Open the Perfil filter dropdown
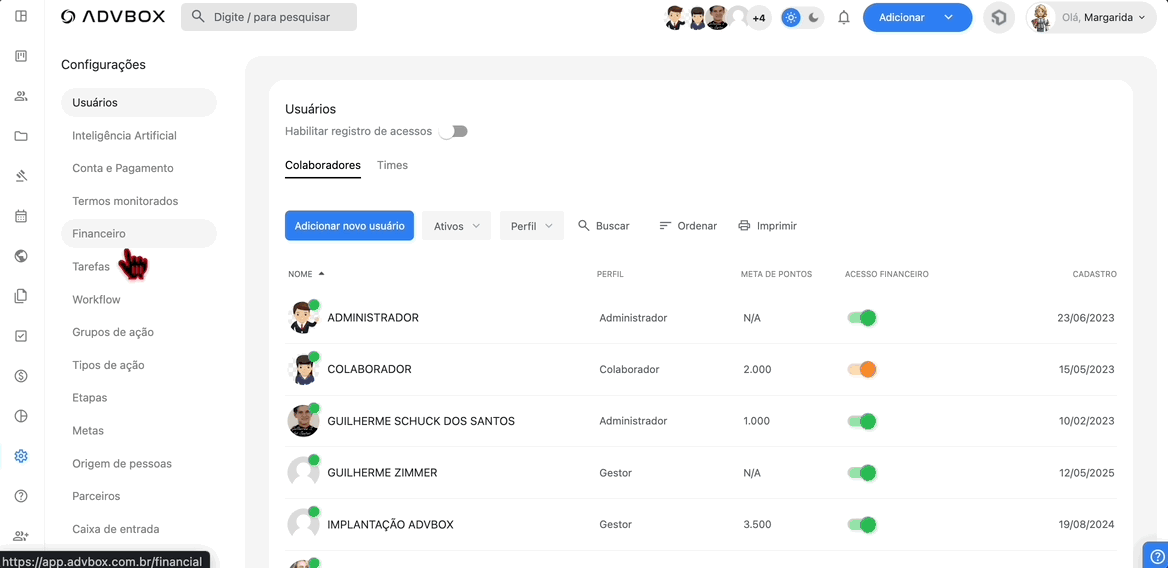 click(531, 226)
